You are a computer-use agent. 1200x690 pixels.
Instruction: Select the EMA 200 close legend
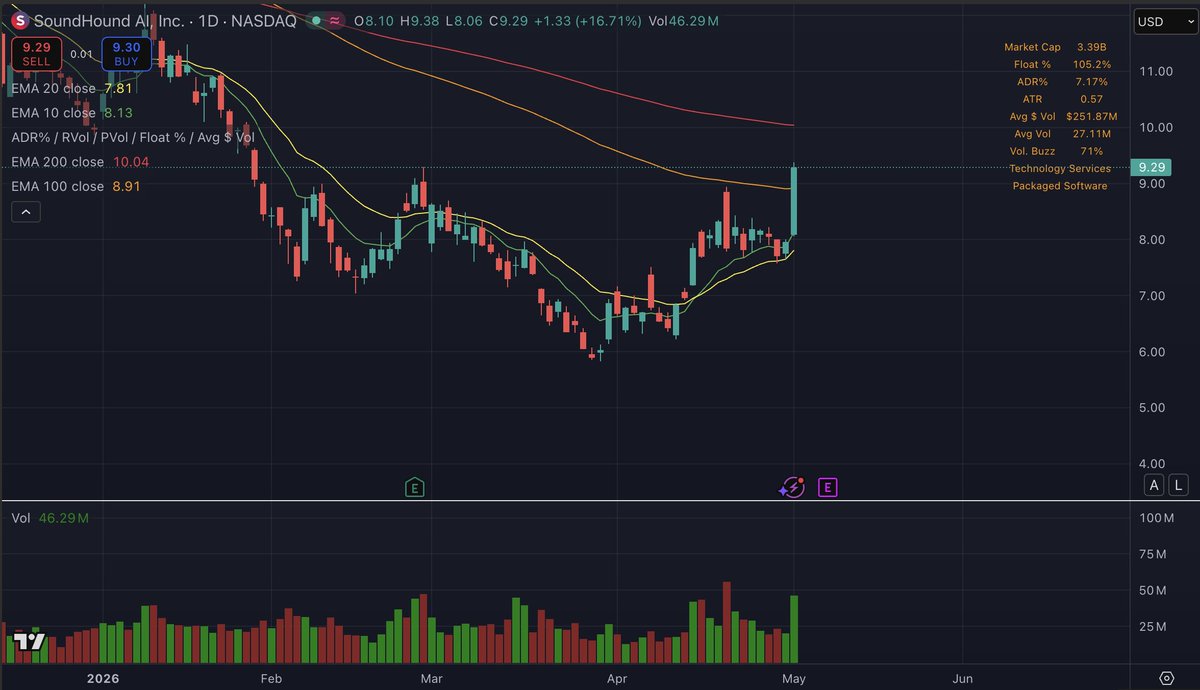pyautogui.click(x=78, y=162)
